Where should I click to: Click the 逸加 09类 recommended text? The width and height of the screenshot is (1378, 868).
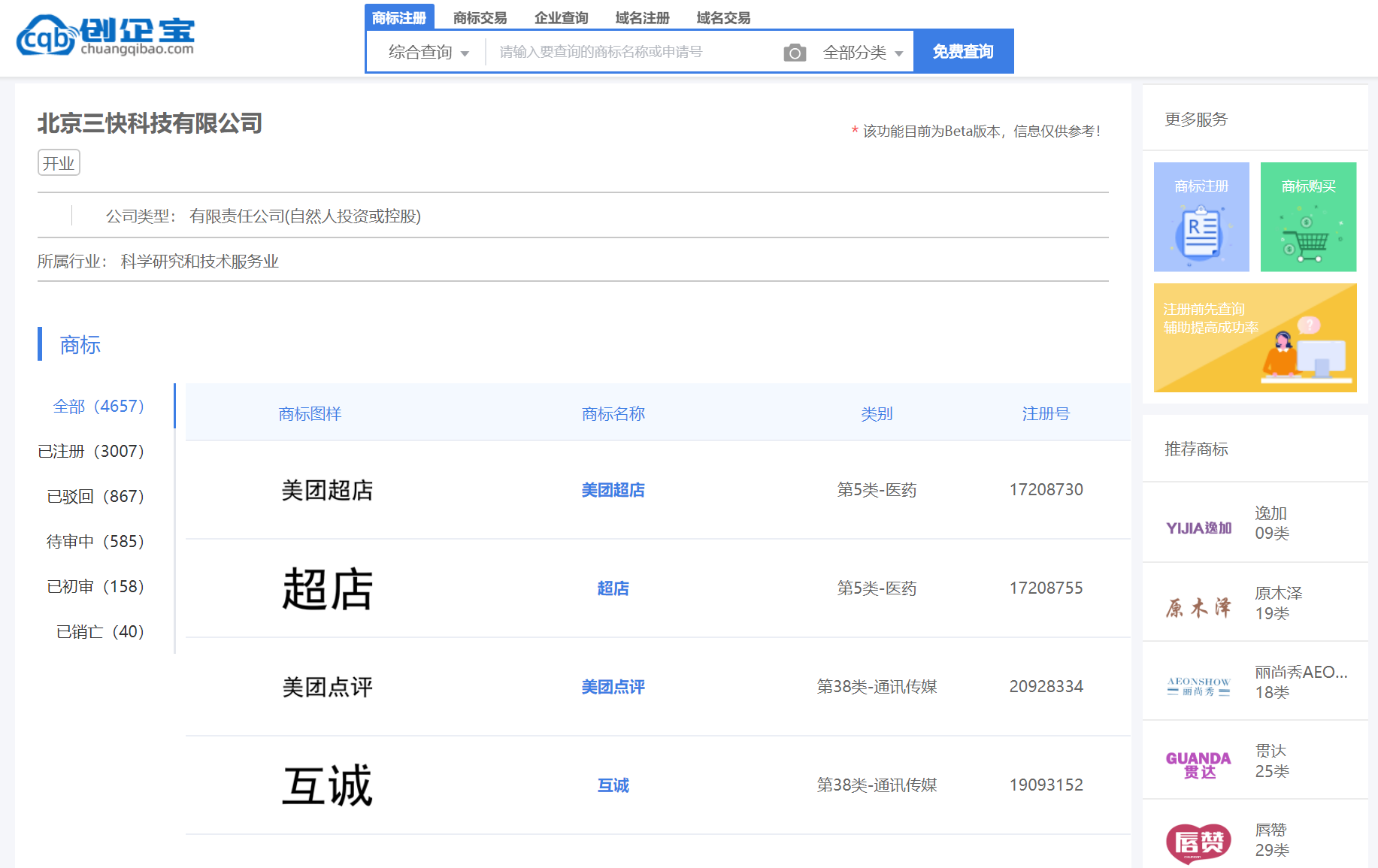point(1272,523)
